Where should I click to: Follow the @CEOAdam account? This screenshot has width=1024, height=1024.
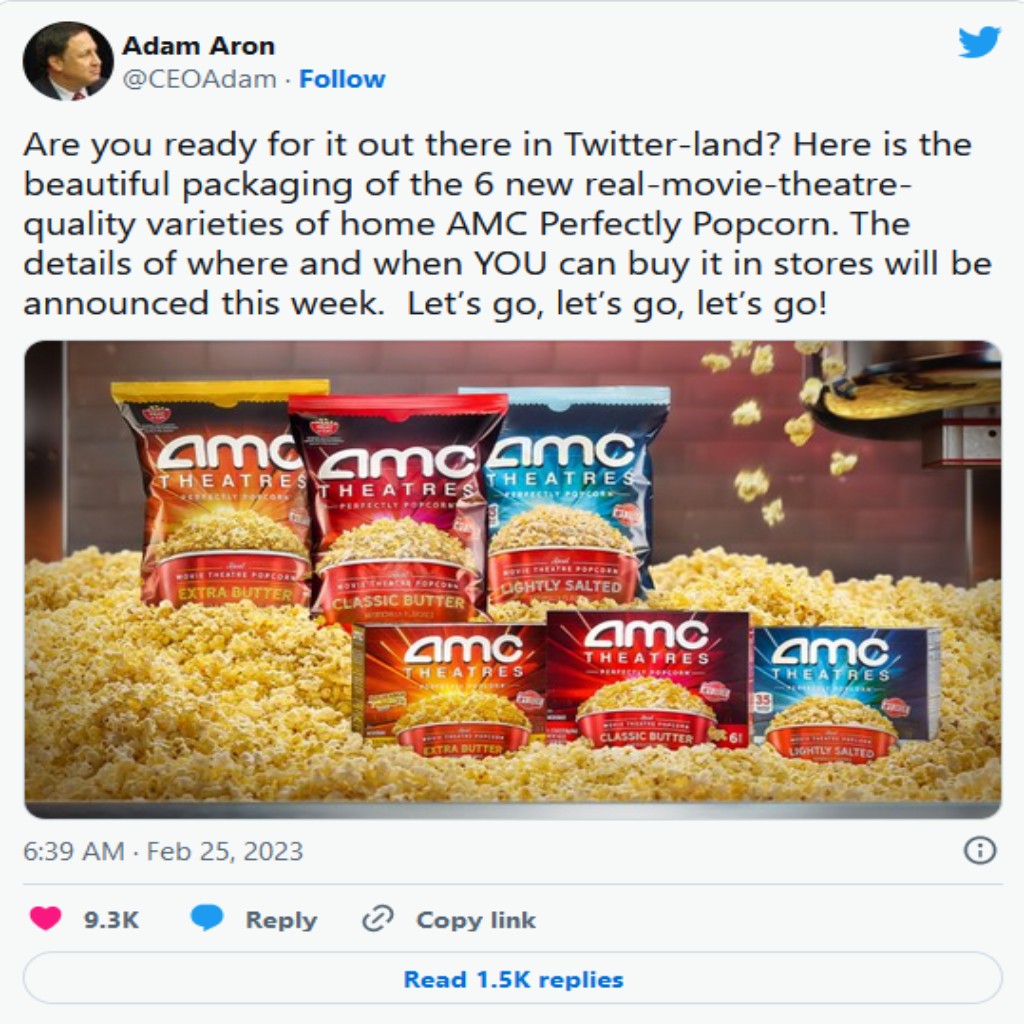(x=342, y=79)
